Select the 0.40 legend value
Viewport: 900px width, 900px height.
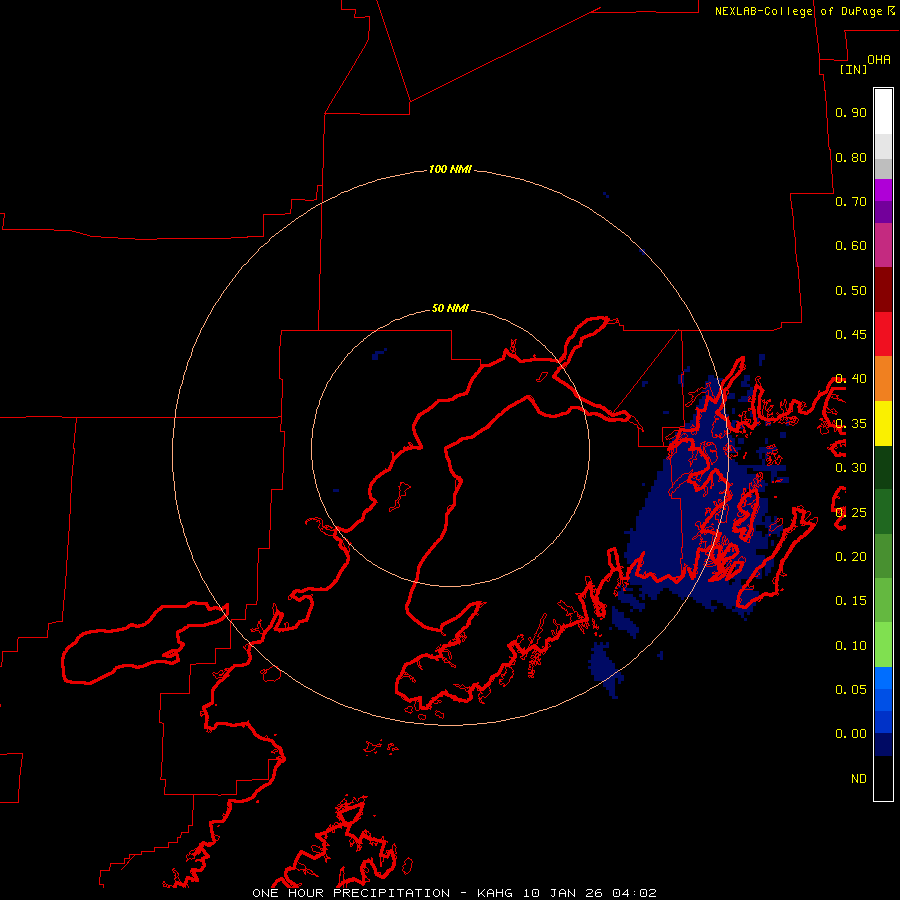point(851,379)
